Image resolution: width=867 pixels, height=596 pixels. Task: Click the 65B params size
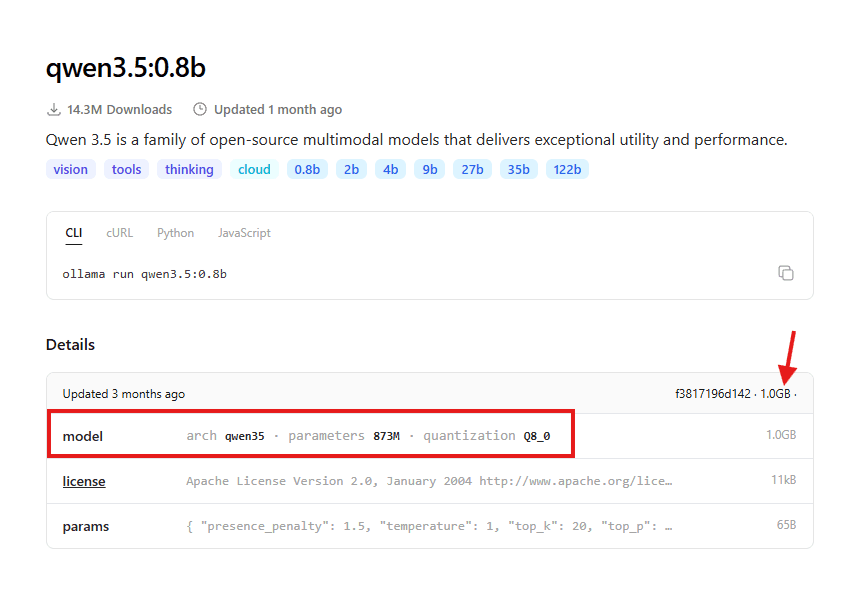tap(786, 525)
